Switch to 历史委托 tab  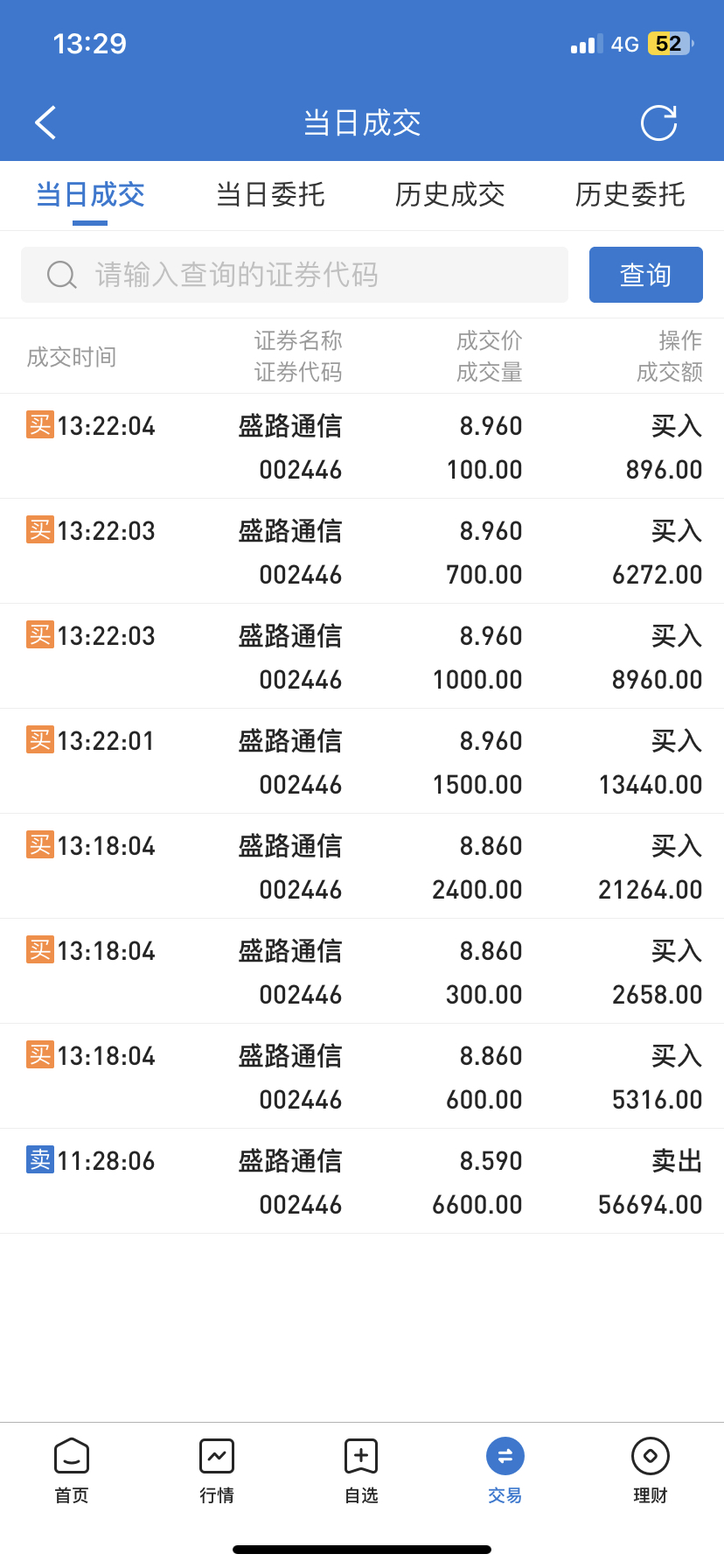(630, 194)
